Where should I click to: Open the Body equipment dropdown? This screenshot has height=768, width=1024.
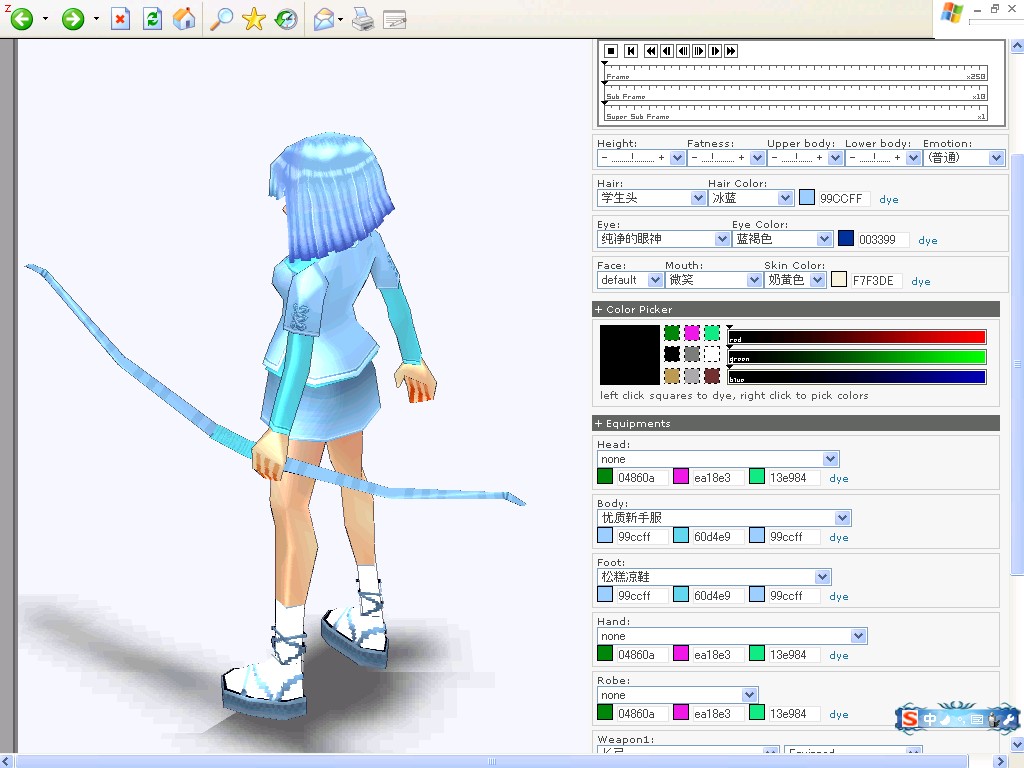(x=724, y=518)
